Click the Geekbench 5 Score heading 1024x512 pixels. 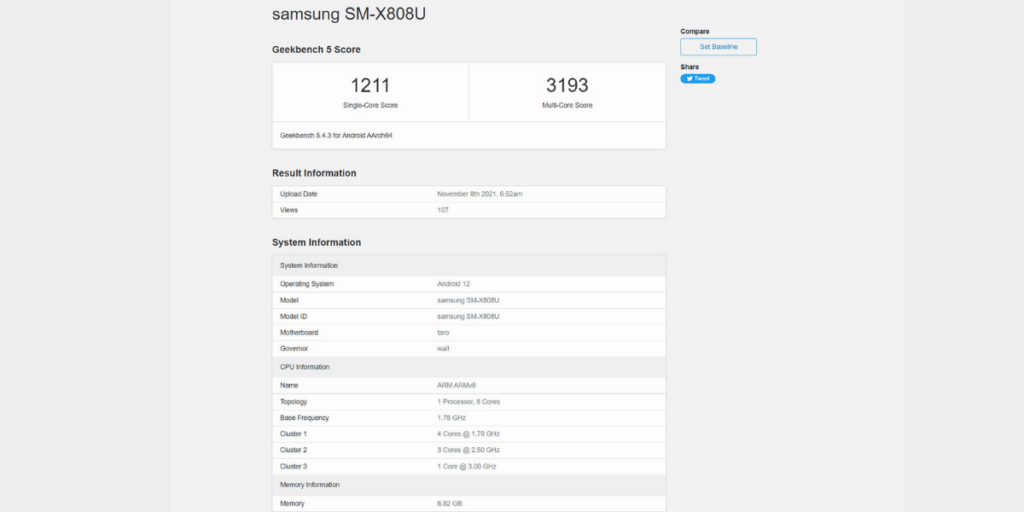pos(316,50)
